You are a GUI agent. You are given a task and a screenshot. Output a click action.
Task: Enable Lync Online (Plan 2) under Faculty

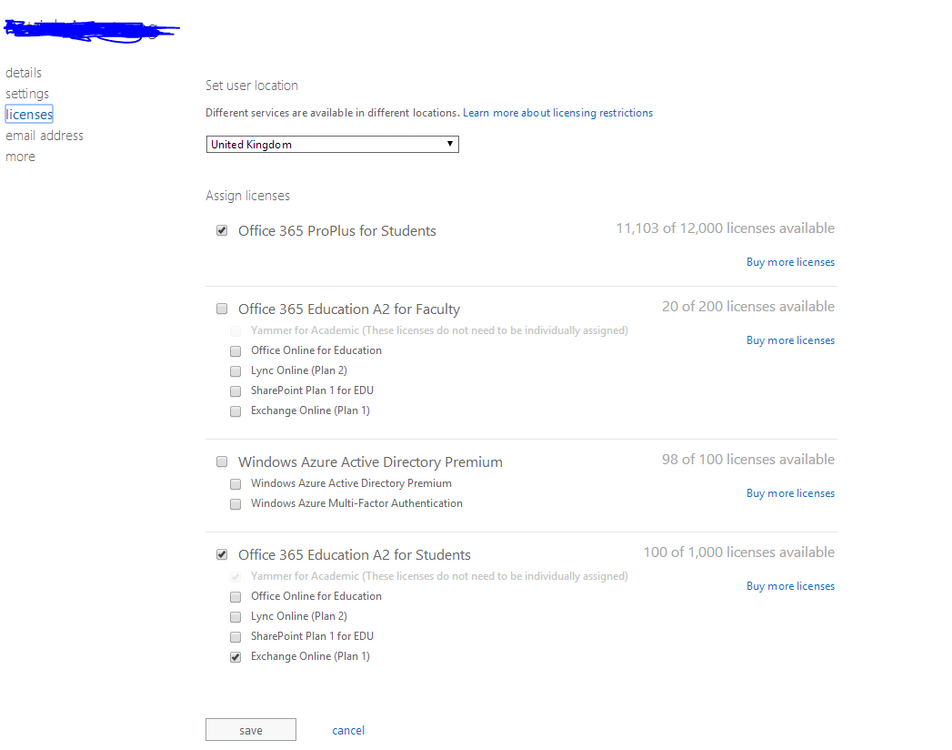(x=235, y=371)
